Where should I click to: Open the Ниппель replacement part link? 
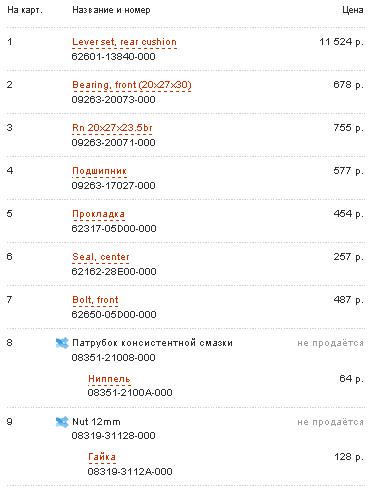click(x=109, y=379)
